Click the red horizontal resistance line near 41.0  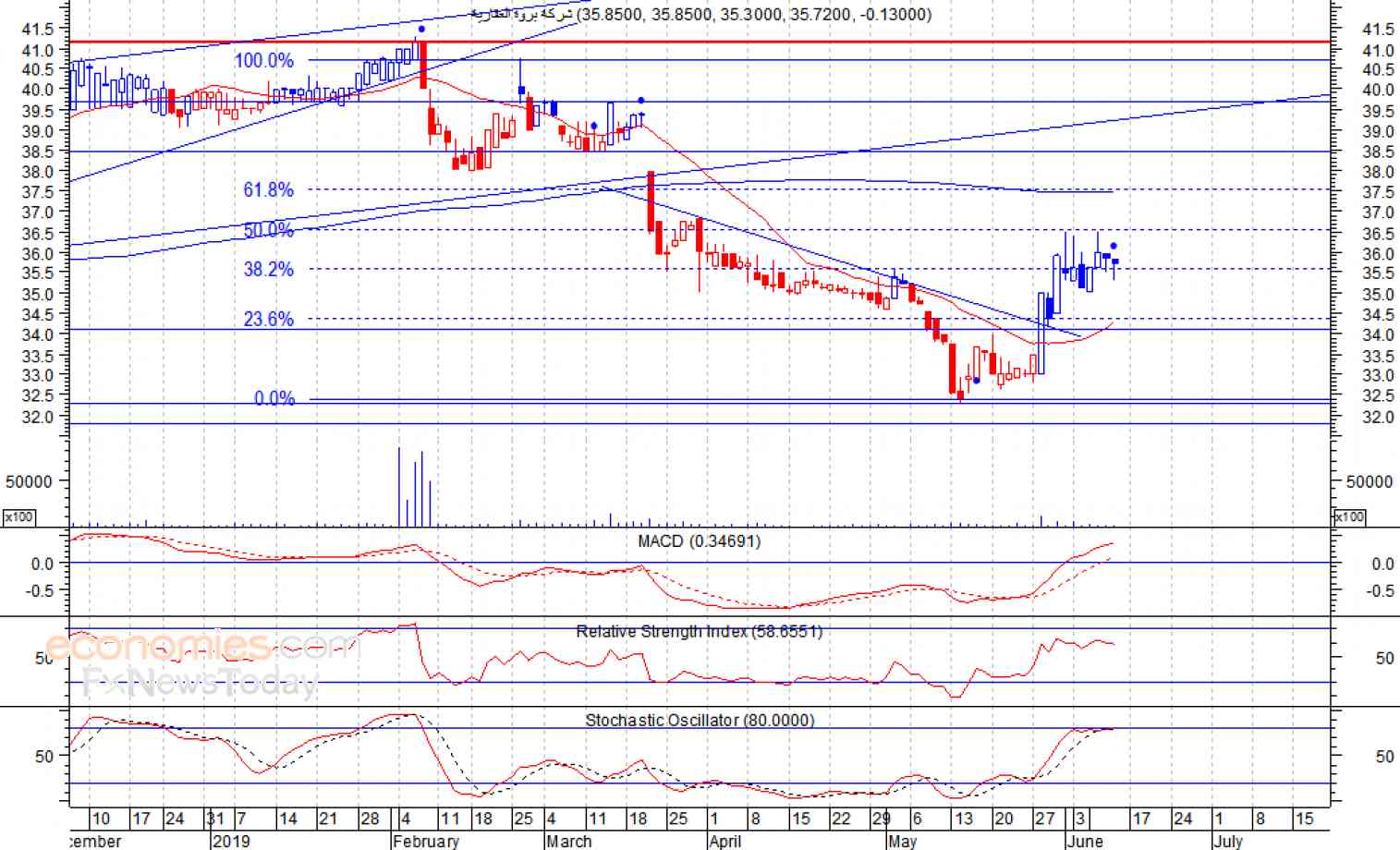pos(700,42)
